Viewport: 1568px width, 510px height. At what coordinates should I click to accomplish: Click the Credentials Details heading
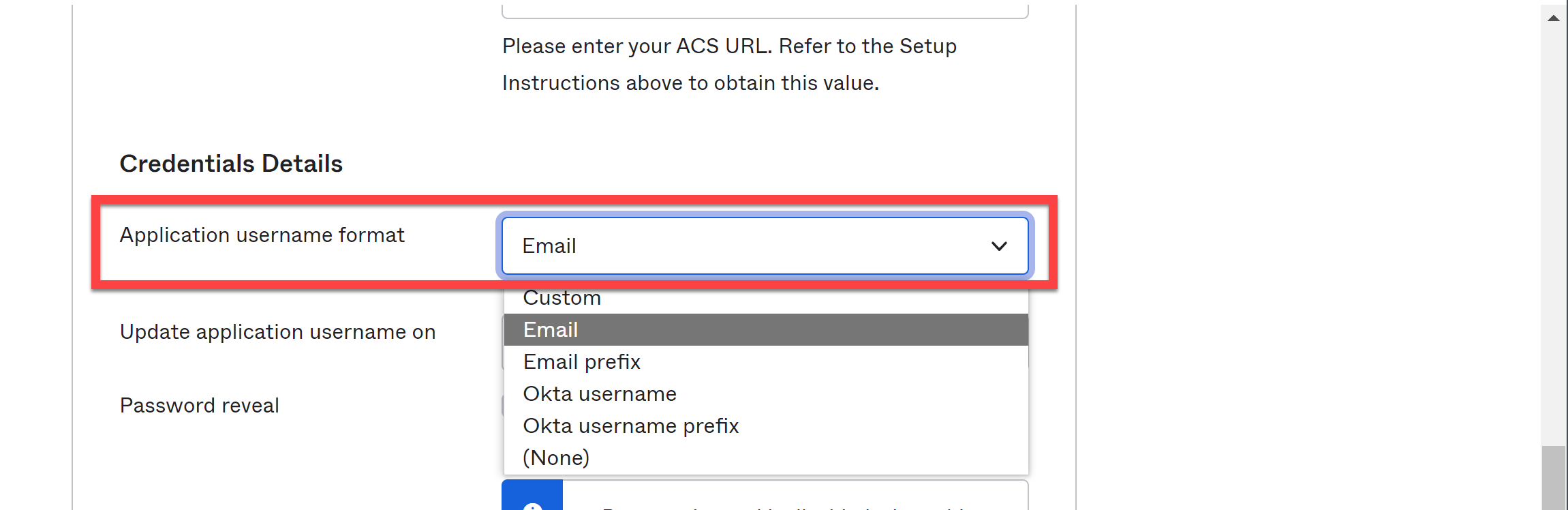pyautogui.click(x=231, y=164)
